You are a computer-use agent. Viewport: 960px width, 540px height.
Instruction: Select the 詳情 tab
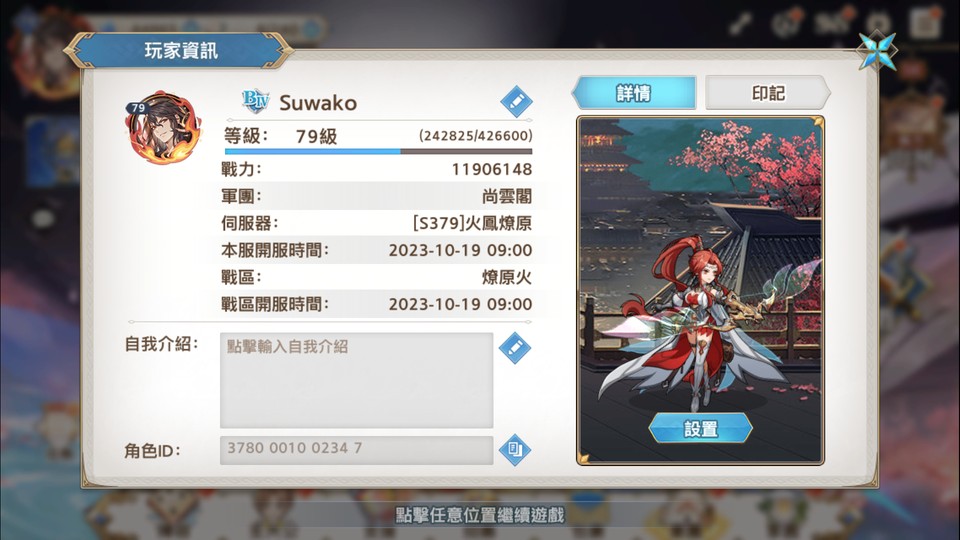coord(634,93)
